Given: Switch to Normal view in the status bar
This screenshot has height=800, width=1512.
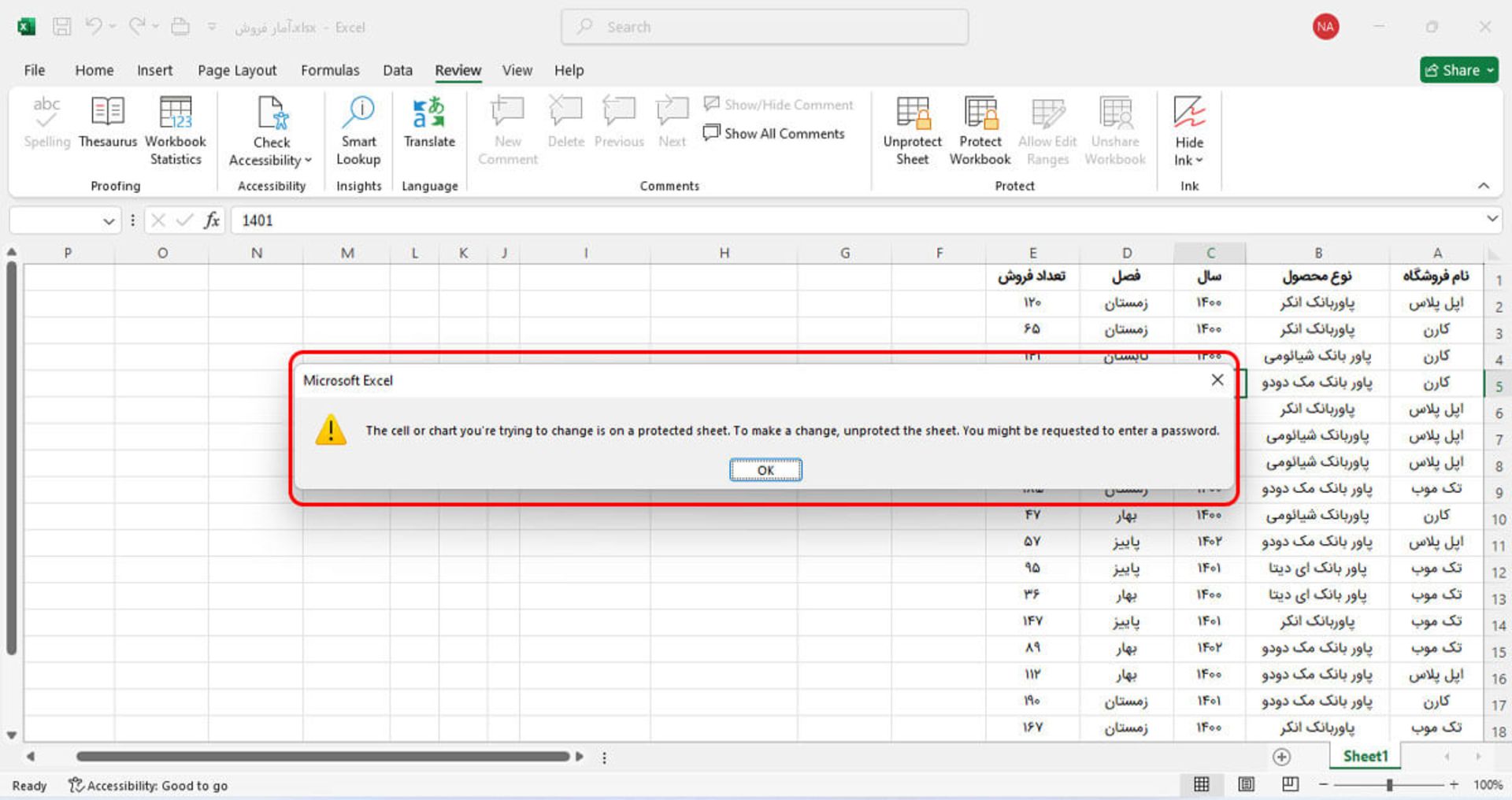Looking at the screenshot, I should tap(1202, 784).
